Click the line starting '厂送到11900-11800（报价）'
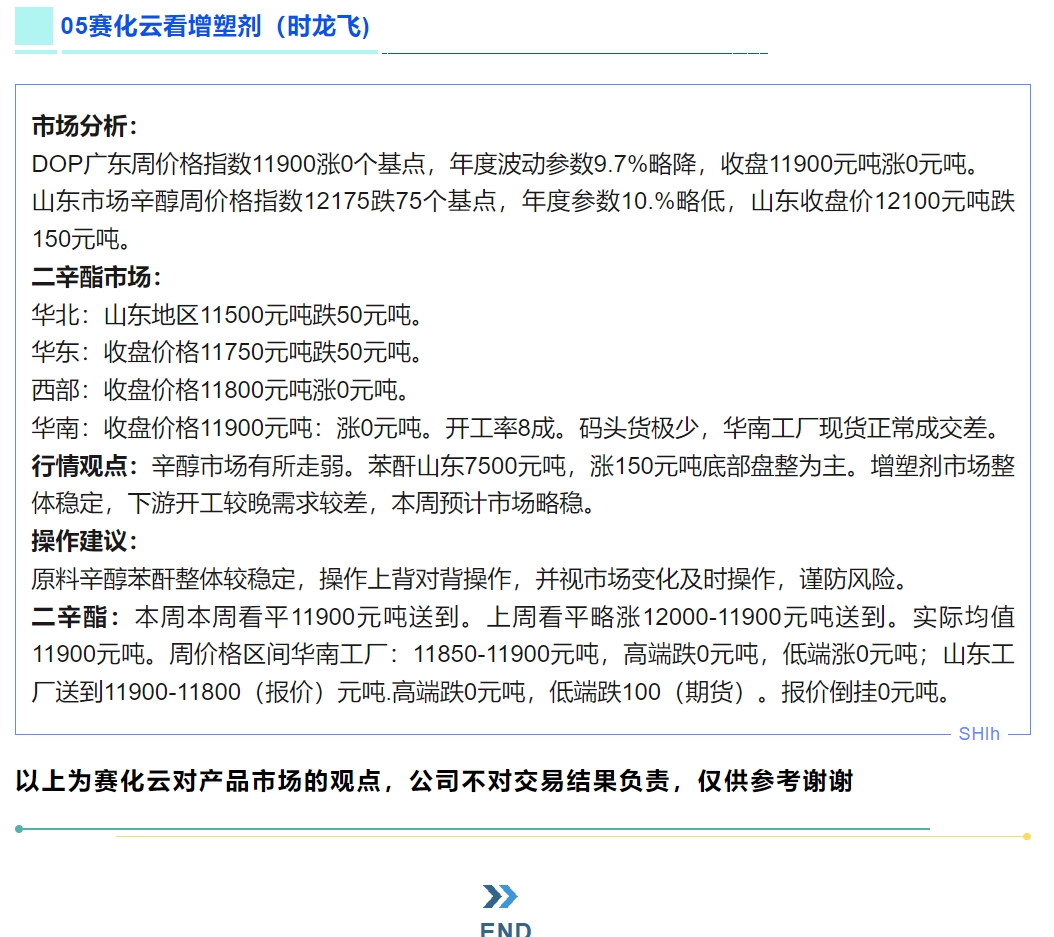 (x=492, y=692)
